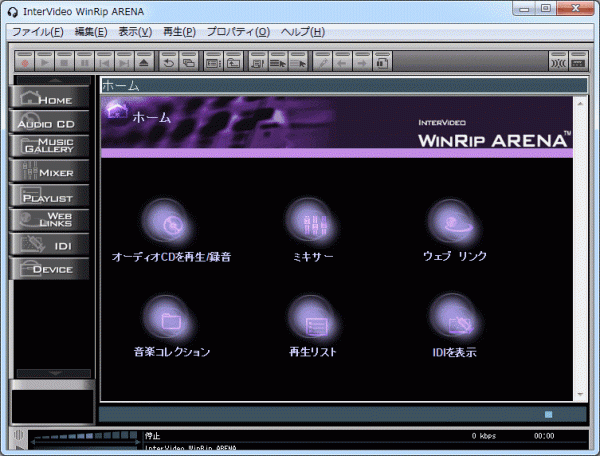Image resolution: width=600 pixels, height=456 pixels.
Task: Open Audio CD sidebar section
Action: tap(50, 122)
